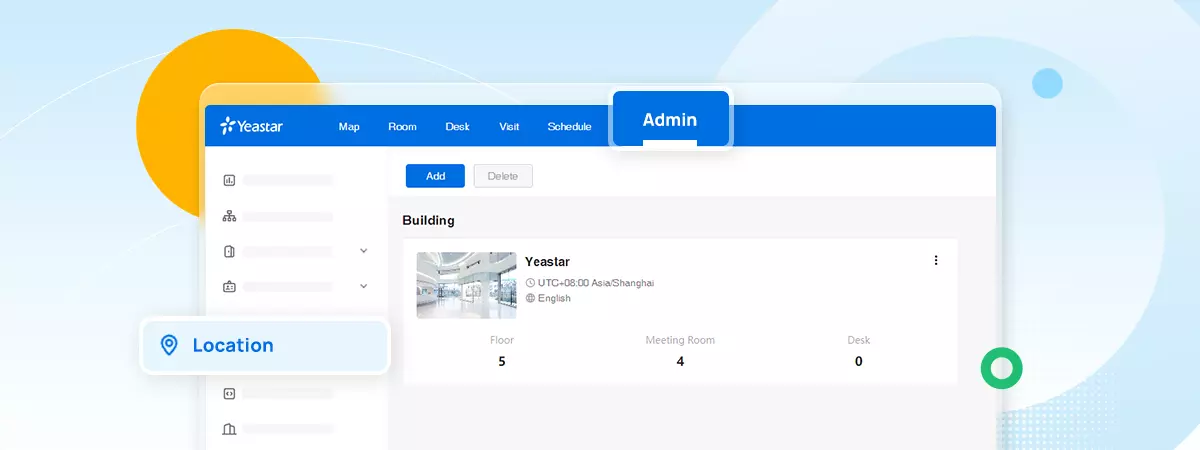The width and height of the screenshot is (1200, 450).
Task: Open the Yeastar building three-dot menu
Action: point(936,260)
